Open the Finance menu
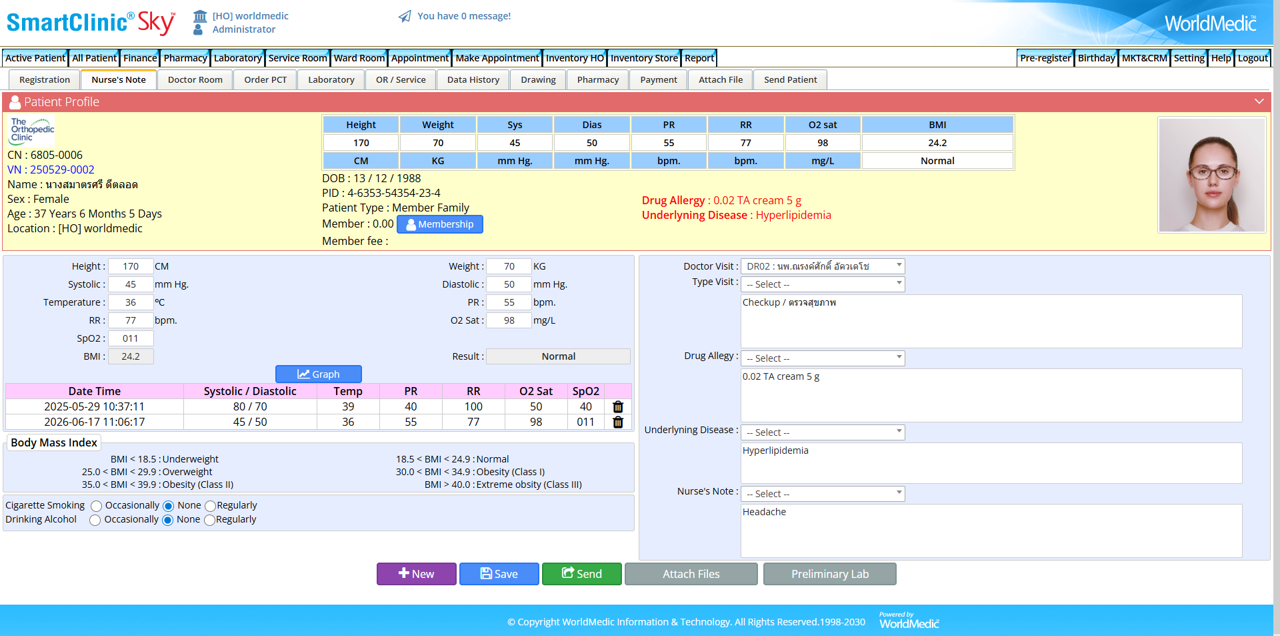This screenshot has height=636, width=1280. pyautogui.click(x=140, y=58)
